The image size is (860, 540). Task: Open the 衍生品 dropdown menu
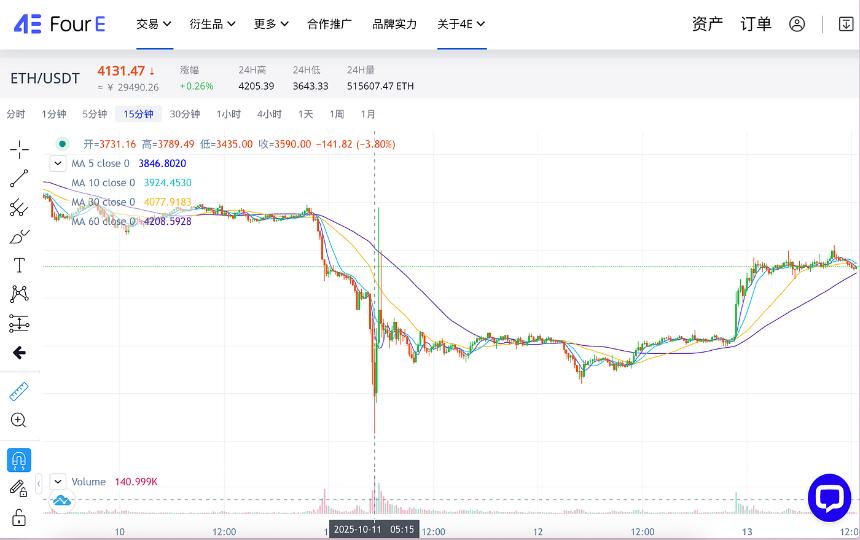[212, 24]
